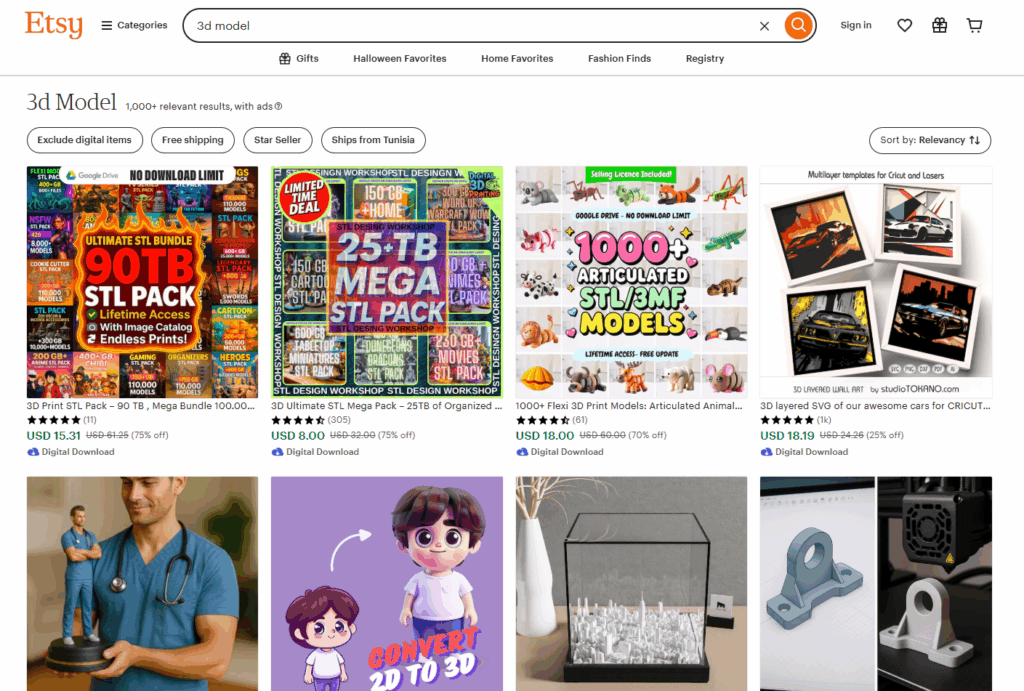Go to Halloween Favorites
Image resolution: width=1024 pixels, height=691 pixels.
tap(400, 58)
